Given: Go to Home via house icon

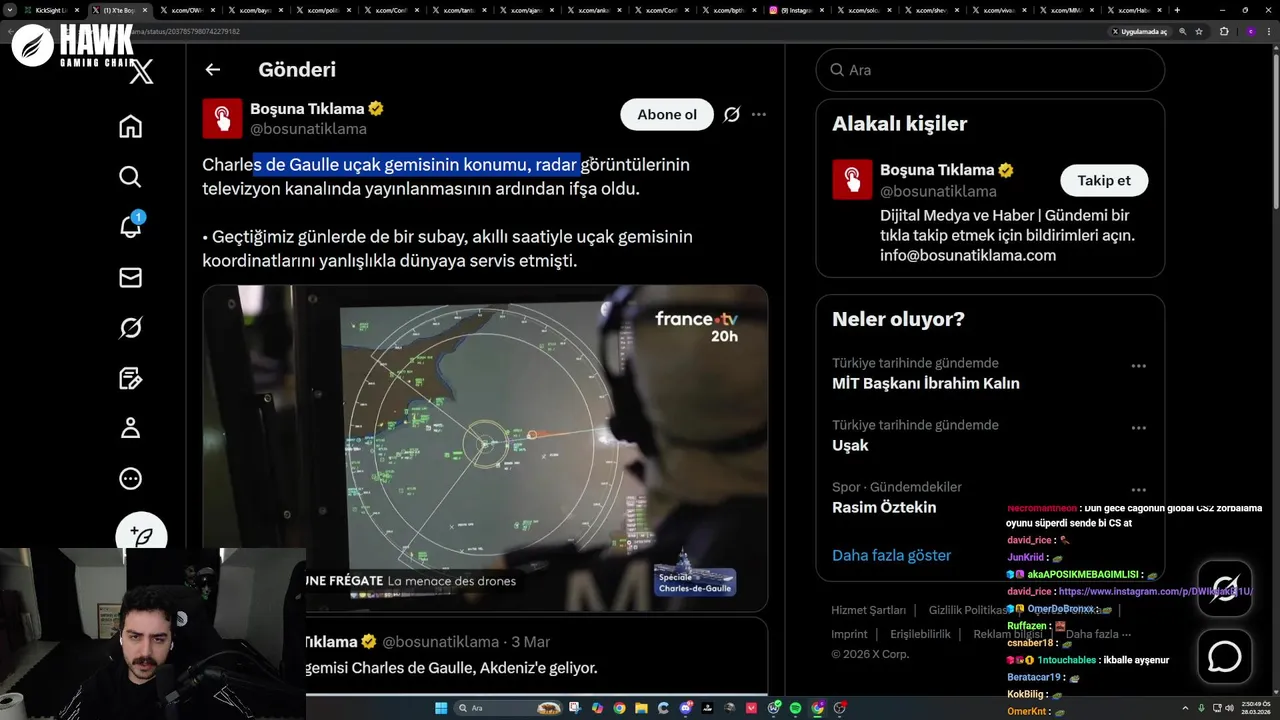Looking at the screenshot, I should click(130, 126).
